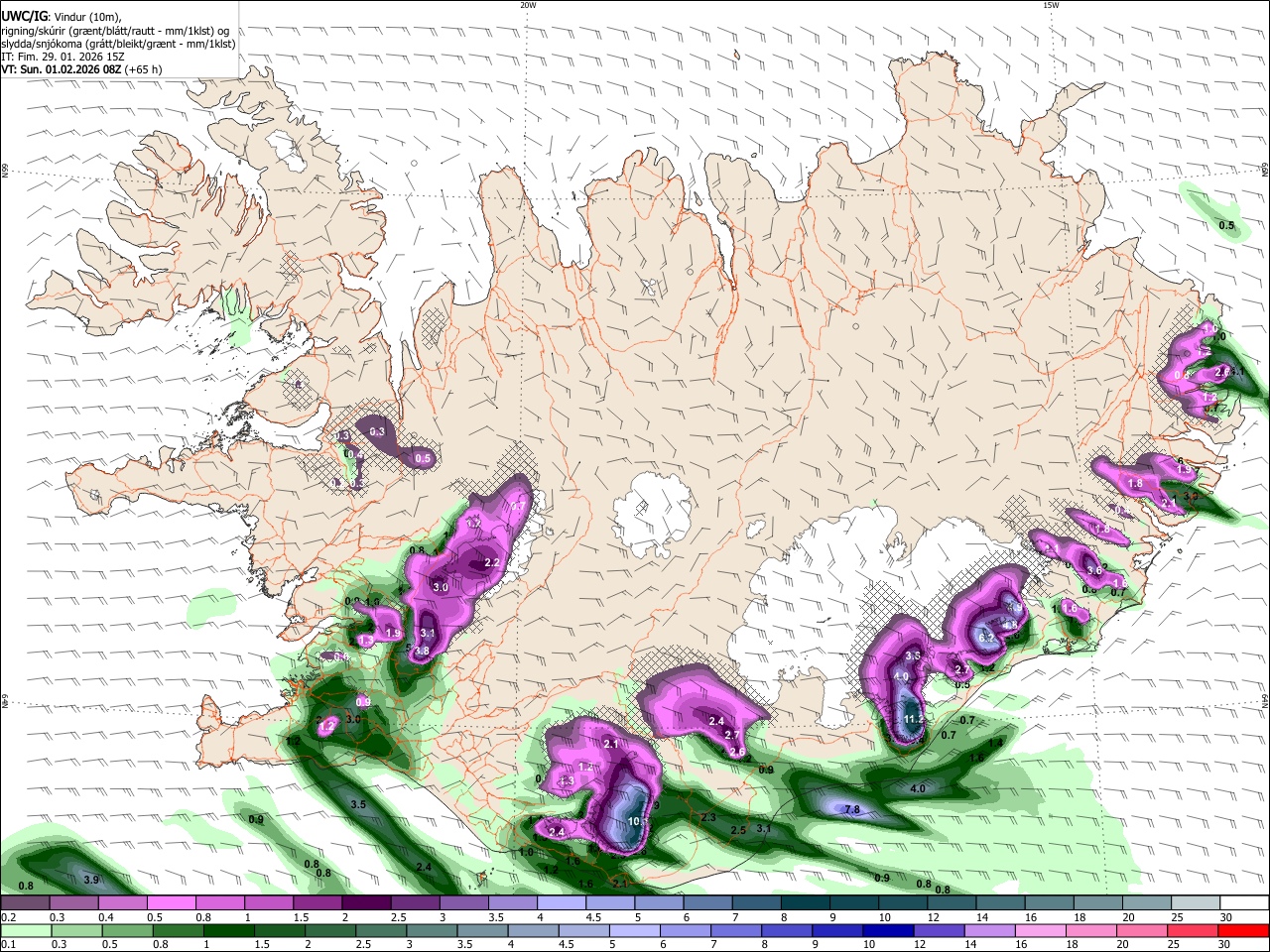Click the deep blue rain swatch between 10 and 12

tap(888, 931)
